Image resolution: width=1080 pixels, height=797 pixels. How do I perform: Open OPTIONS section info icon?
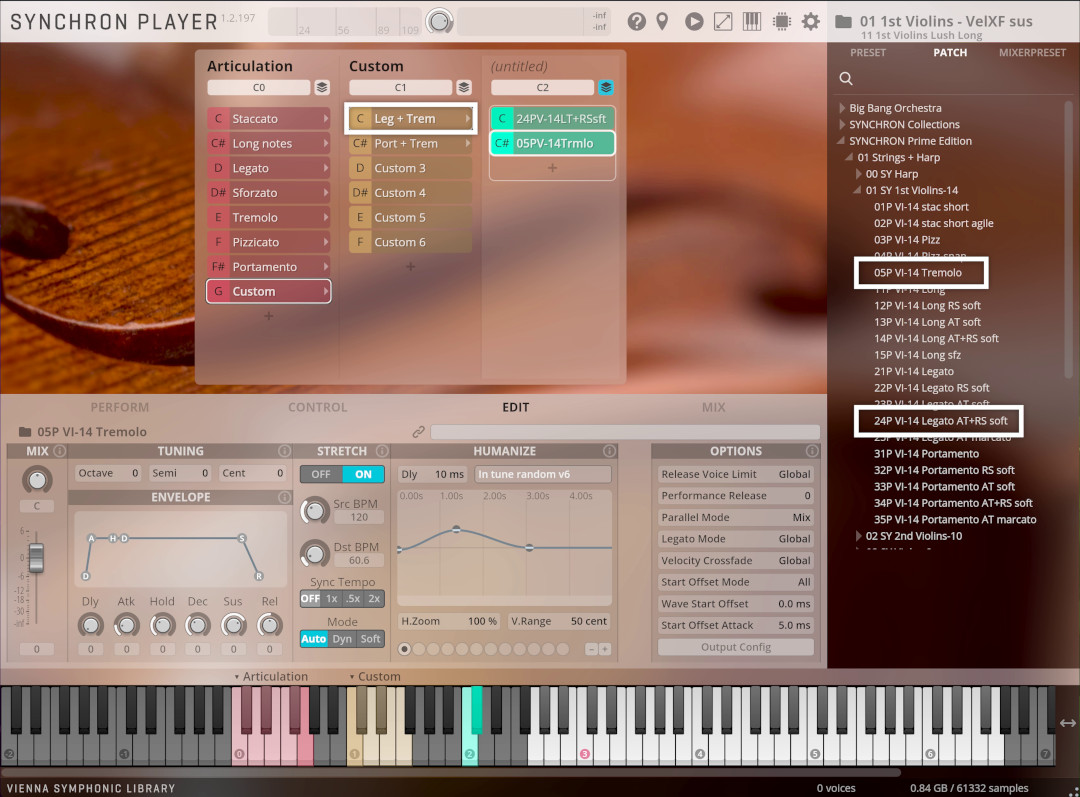(812, 451)
